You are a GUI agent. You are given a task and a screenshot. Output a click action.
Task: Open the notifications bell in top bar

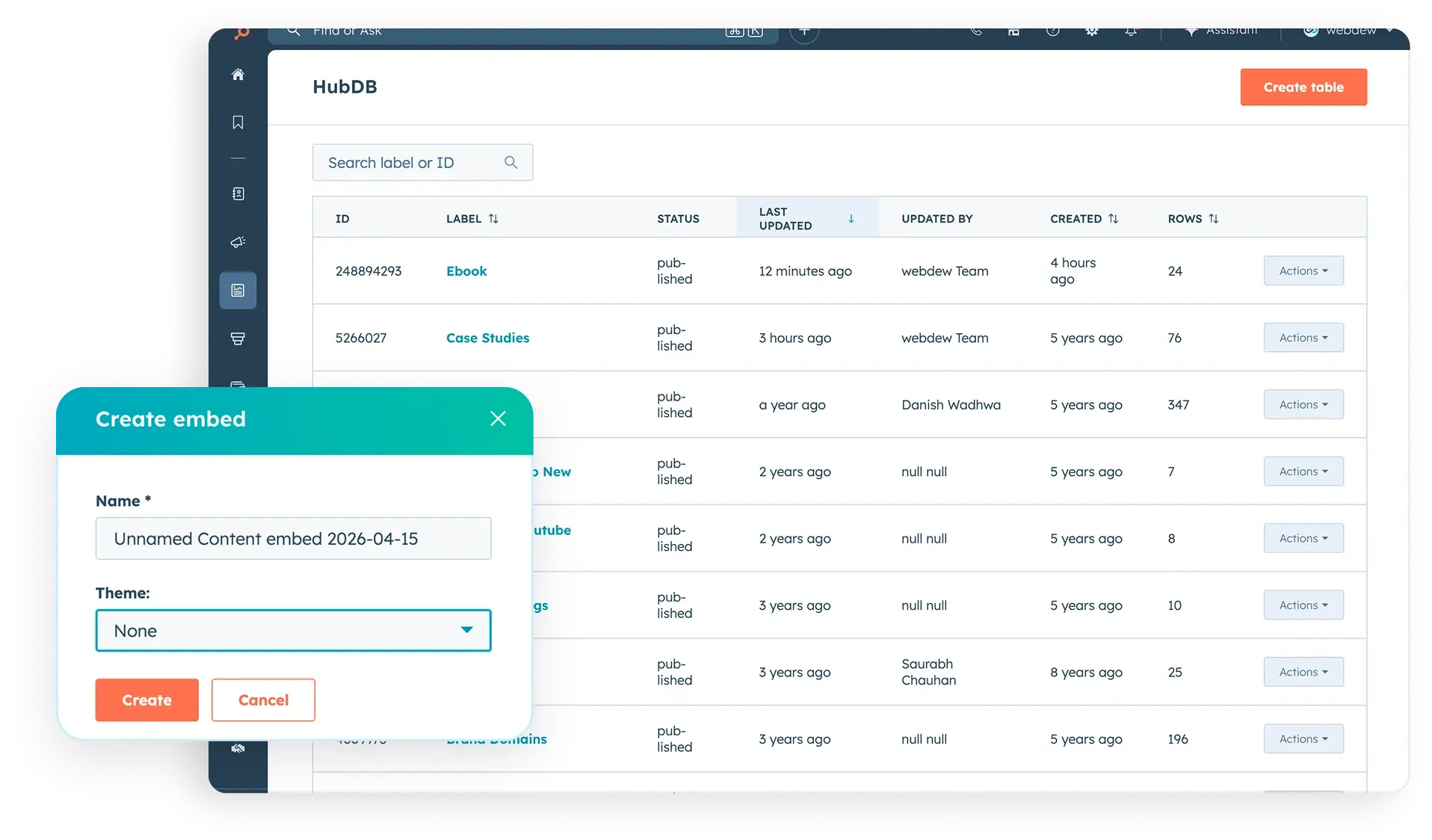click(1131, 31)
